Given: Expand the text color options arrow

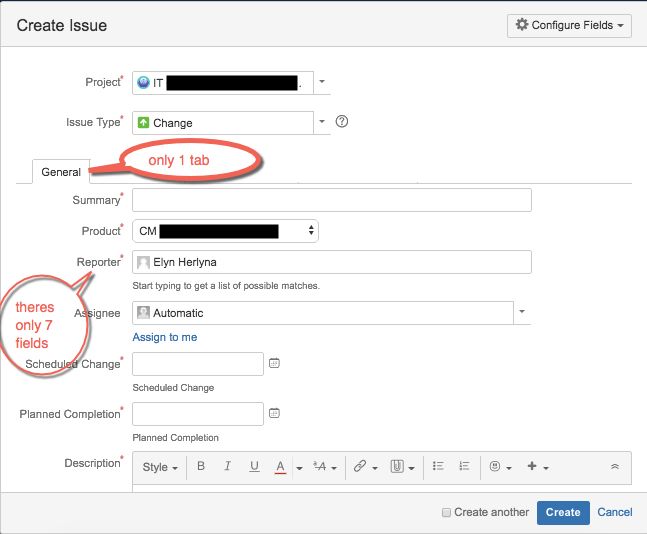Looking at the screenshot, I should click(300, 468).
